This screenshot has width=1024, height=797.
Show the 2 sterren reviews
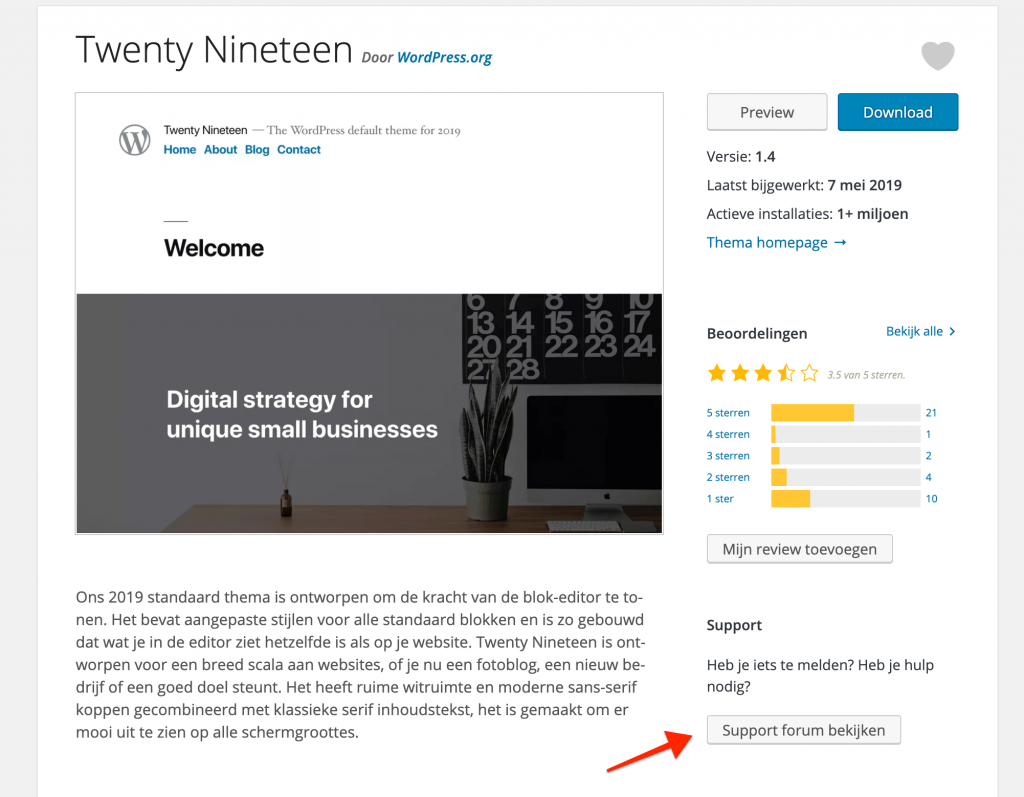point(728,477)
